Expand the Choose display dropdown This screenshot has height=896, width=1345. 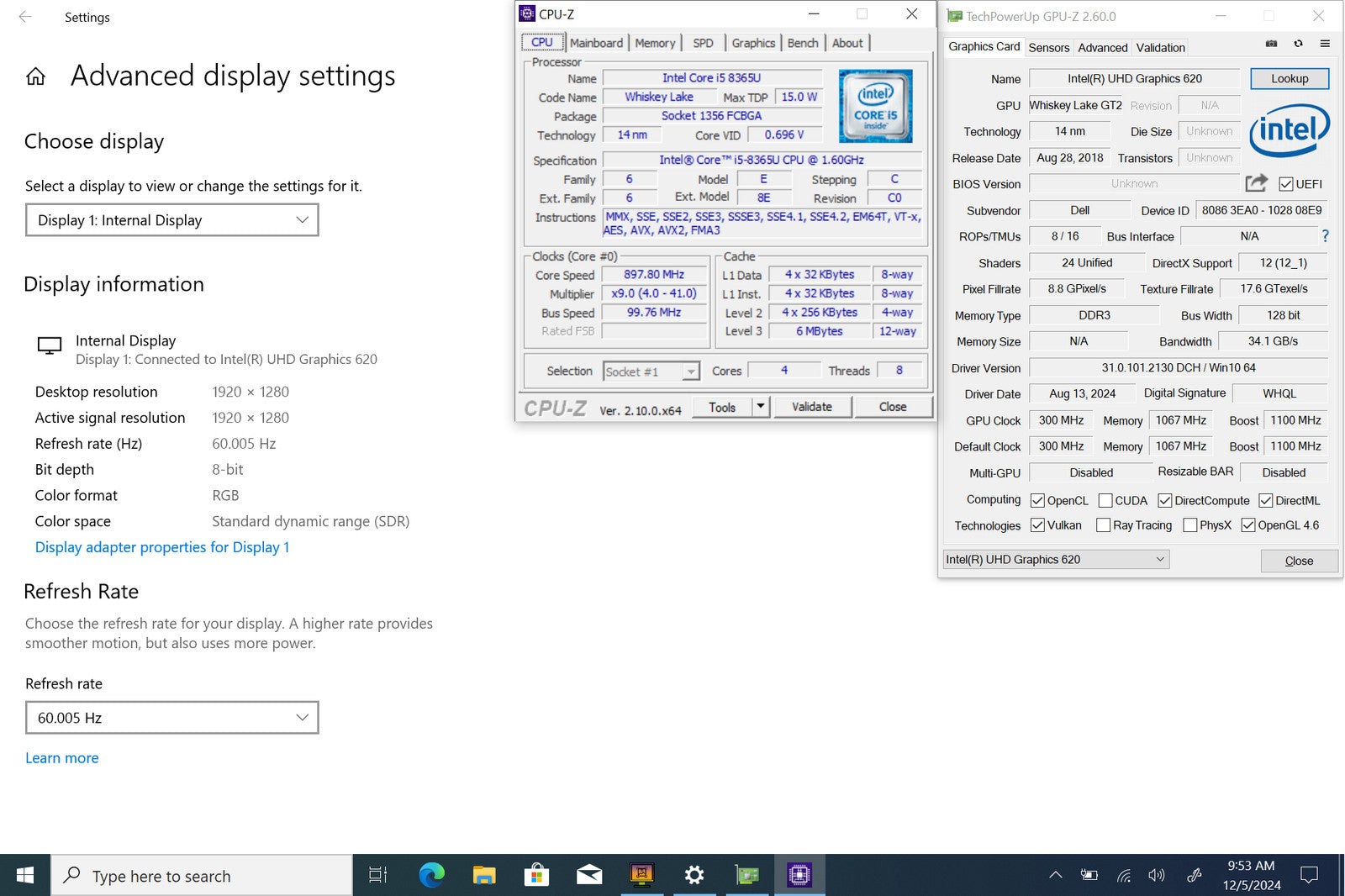tap(172, 220)
